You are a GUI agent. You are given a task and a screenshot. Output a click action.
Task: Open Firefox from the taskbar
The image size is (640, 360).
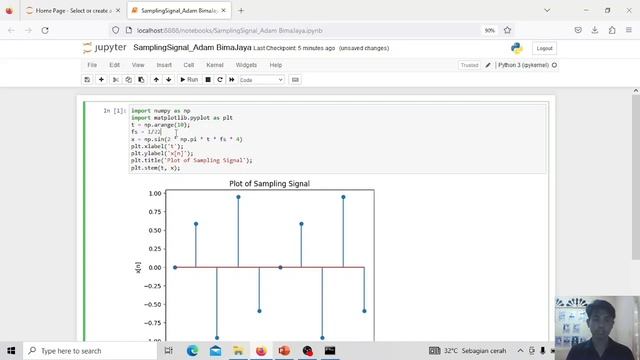coord(261,351)
